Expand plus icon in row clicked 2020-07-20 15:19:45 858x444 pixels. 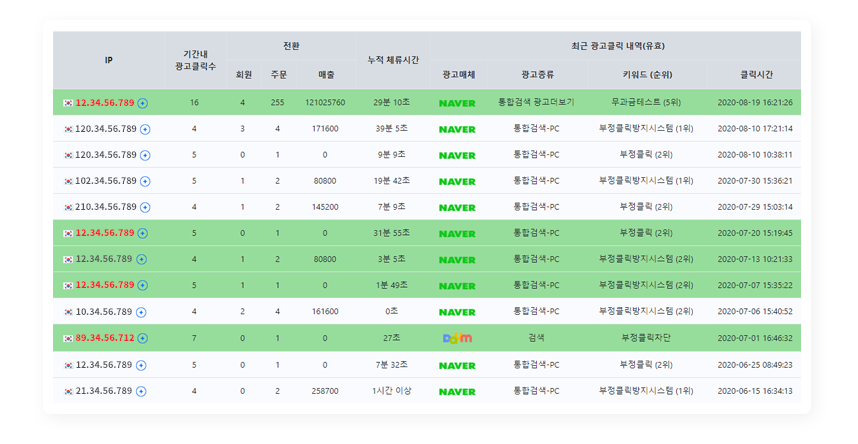[x=142, y=233]
